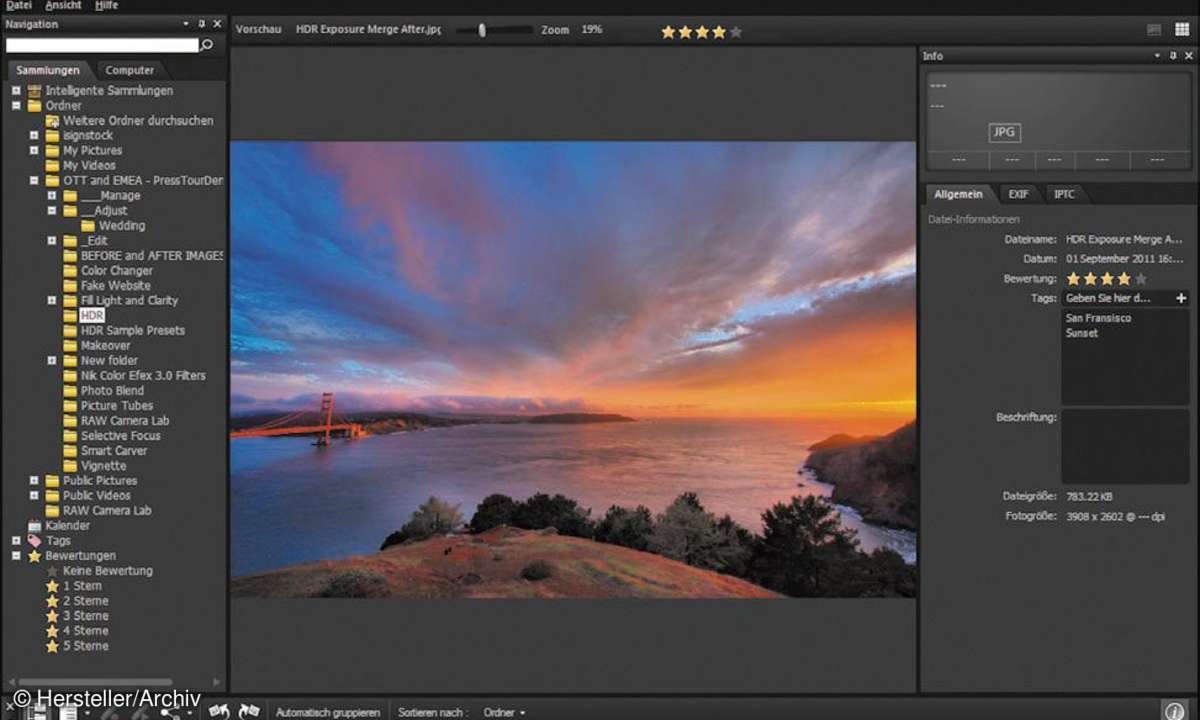Collapse OTT and EMEA folder
1200x720 pixels.
pyautogui.click(x=34, y=181)
